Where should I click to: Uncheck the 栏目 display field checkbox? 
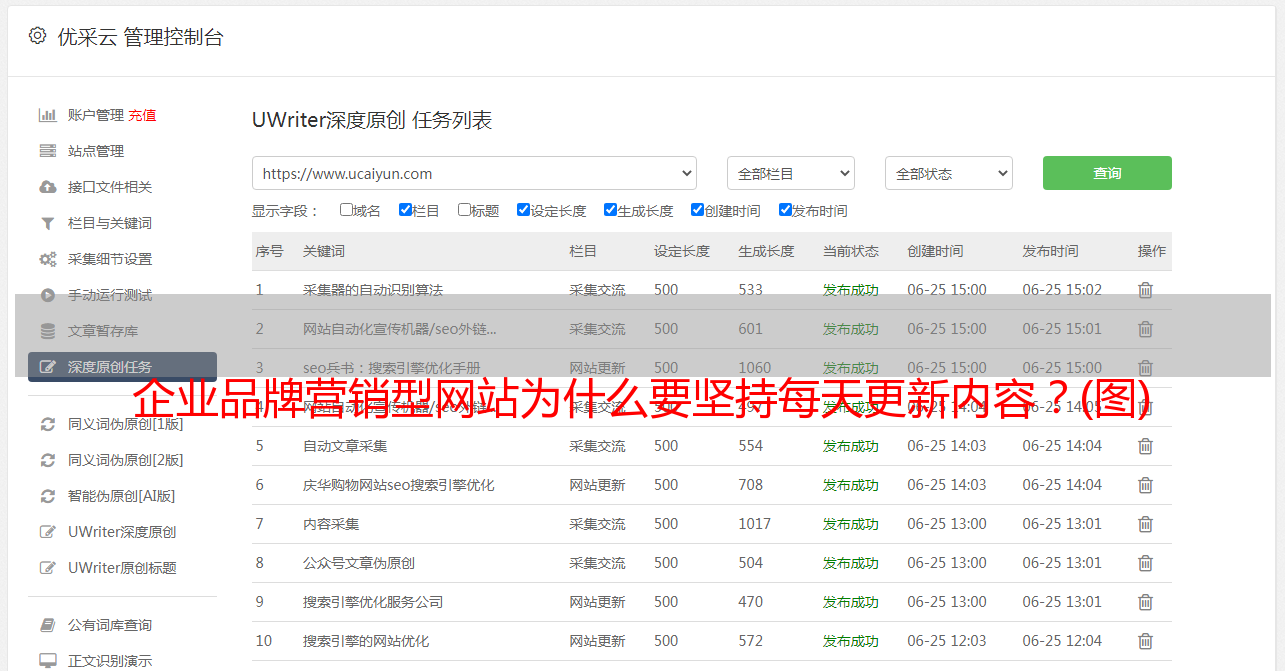[405, 210]
